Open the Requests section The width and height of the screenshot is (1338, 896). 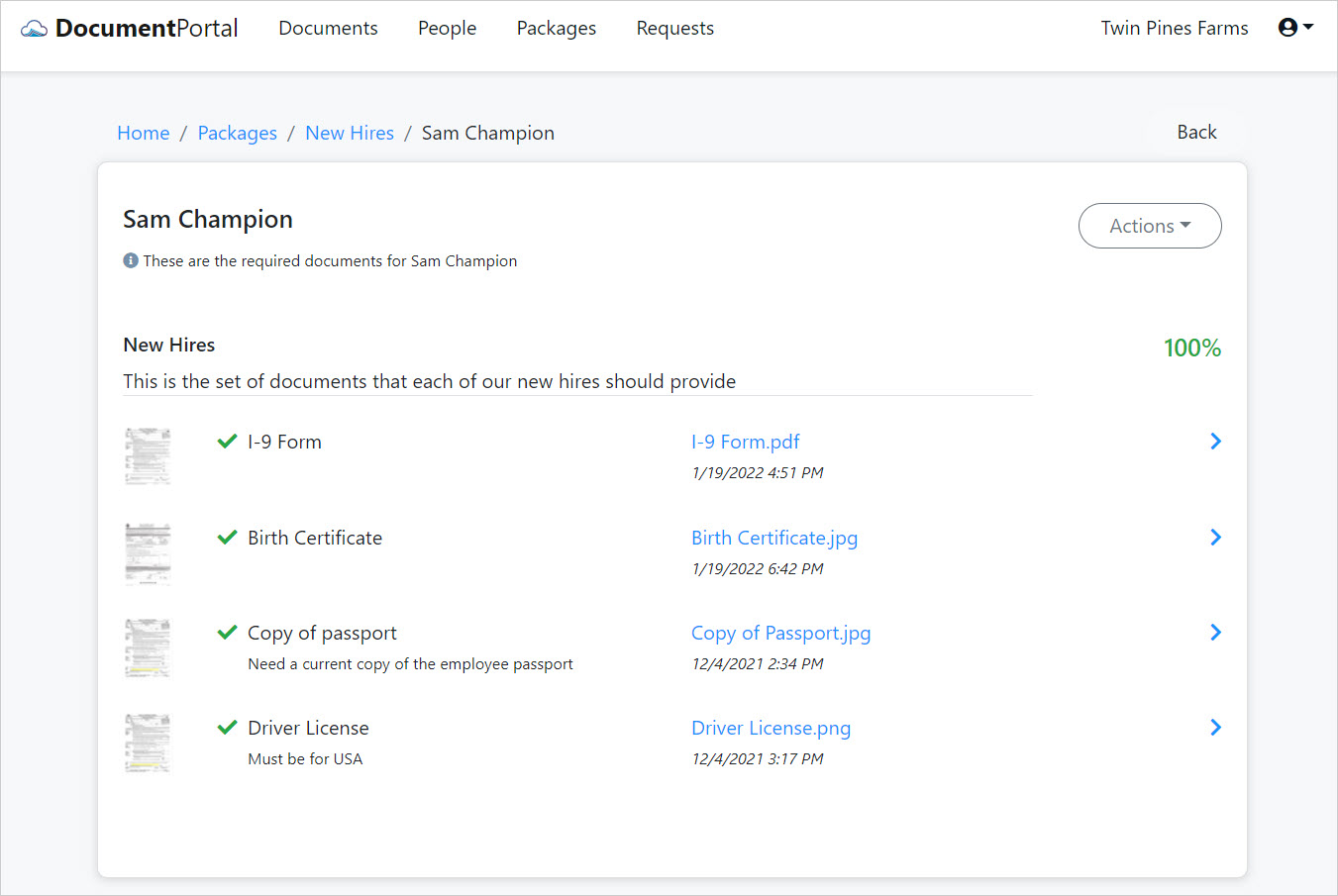tap(674, 28)
